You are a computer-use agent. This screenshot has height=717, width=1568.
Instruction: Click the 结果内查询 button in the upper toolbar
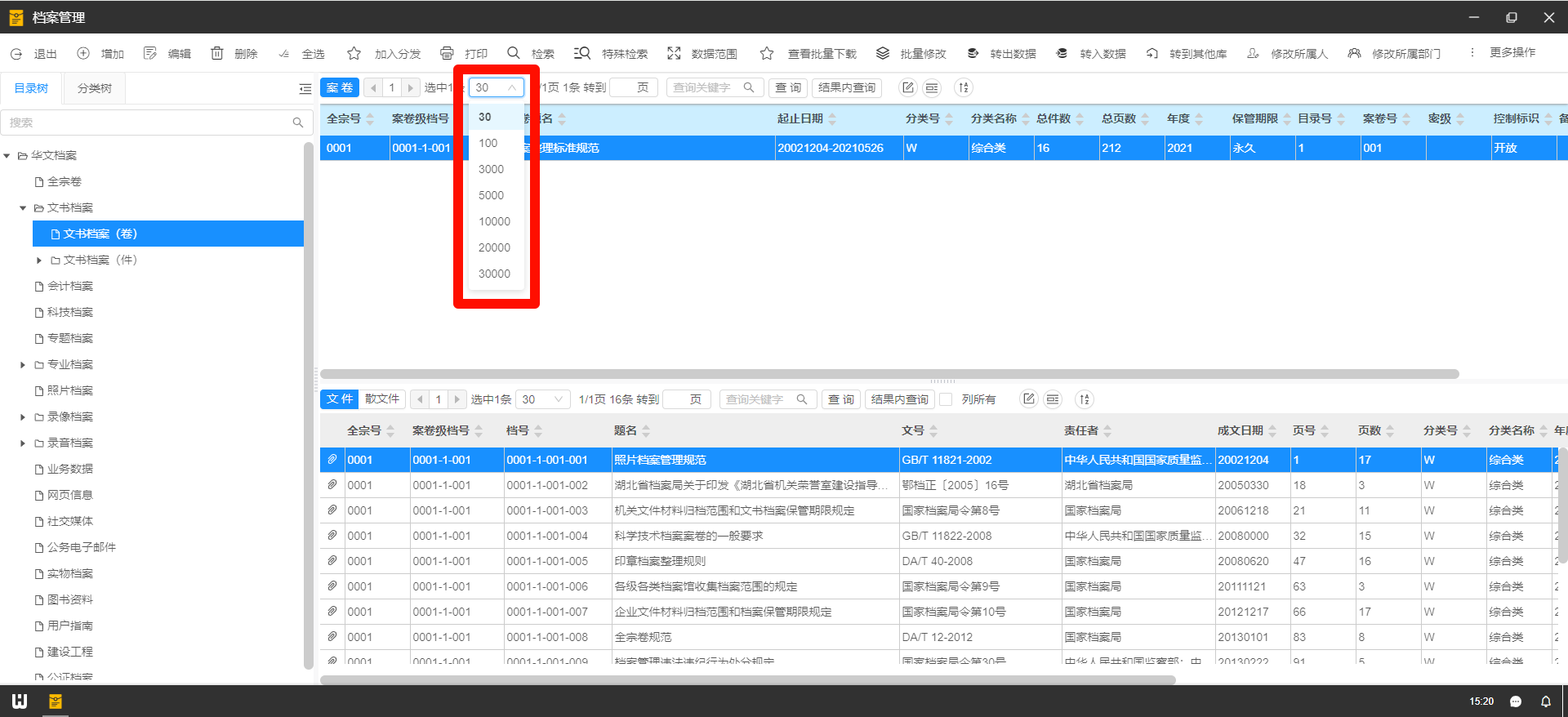[x=846, y=87]
